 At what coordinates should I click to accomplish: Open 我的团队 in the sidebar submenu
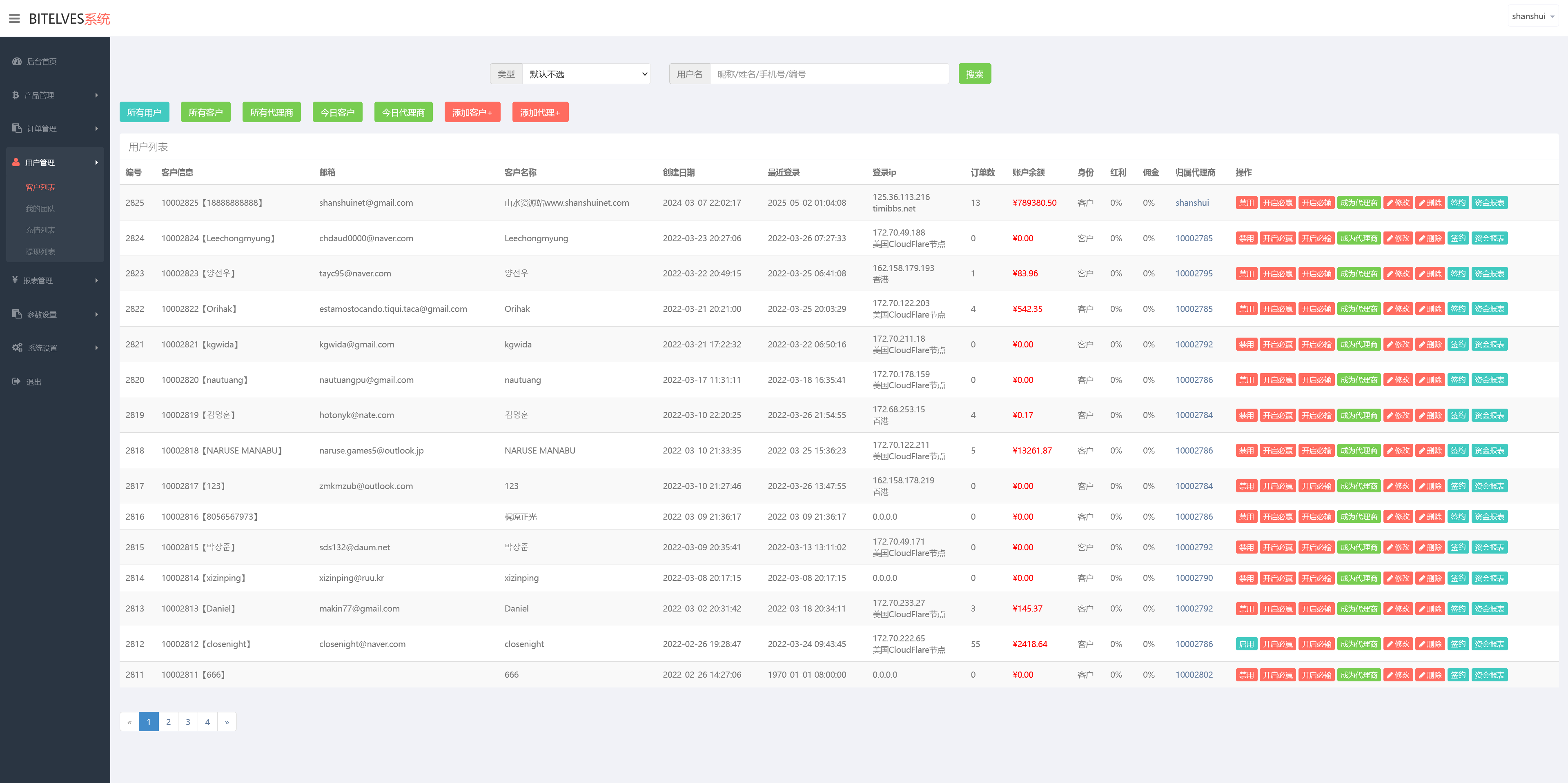40,209
